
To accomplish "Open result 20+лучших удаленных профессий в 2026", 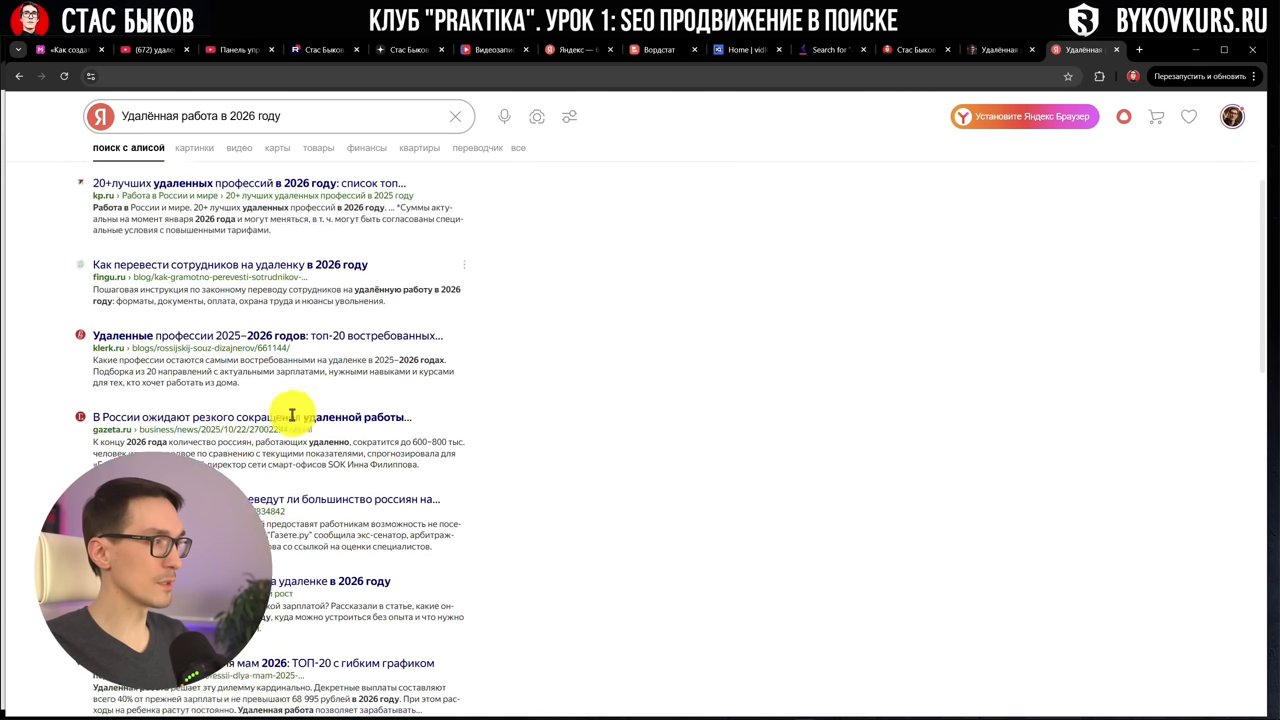I will [x=249, y=183].
